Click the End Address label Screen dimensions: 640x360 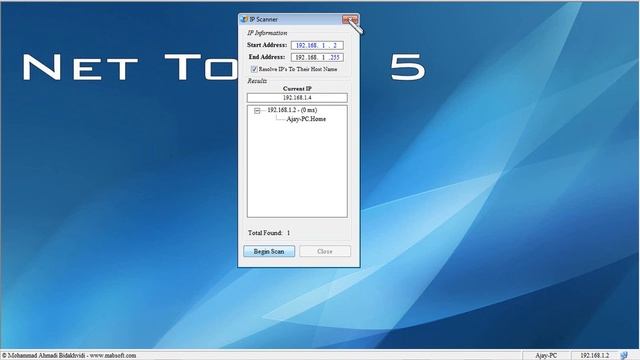point(267,57)
